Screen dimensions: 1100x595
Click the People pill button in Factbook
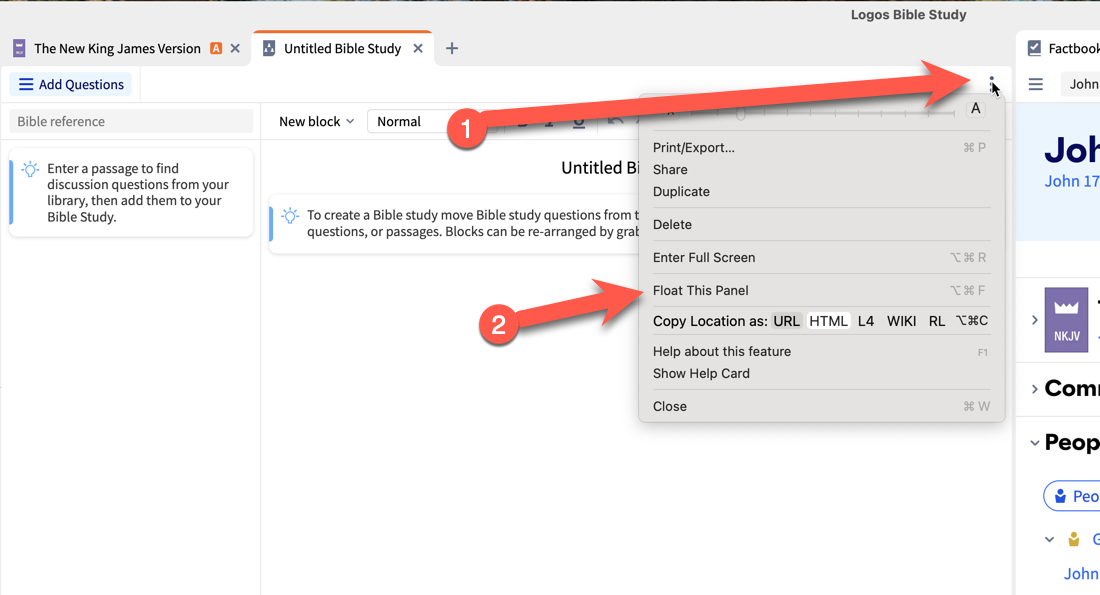(x=1072, y=496)
